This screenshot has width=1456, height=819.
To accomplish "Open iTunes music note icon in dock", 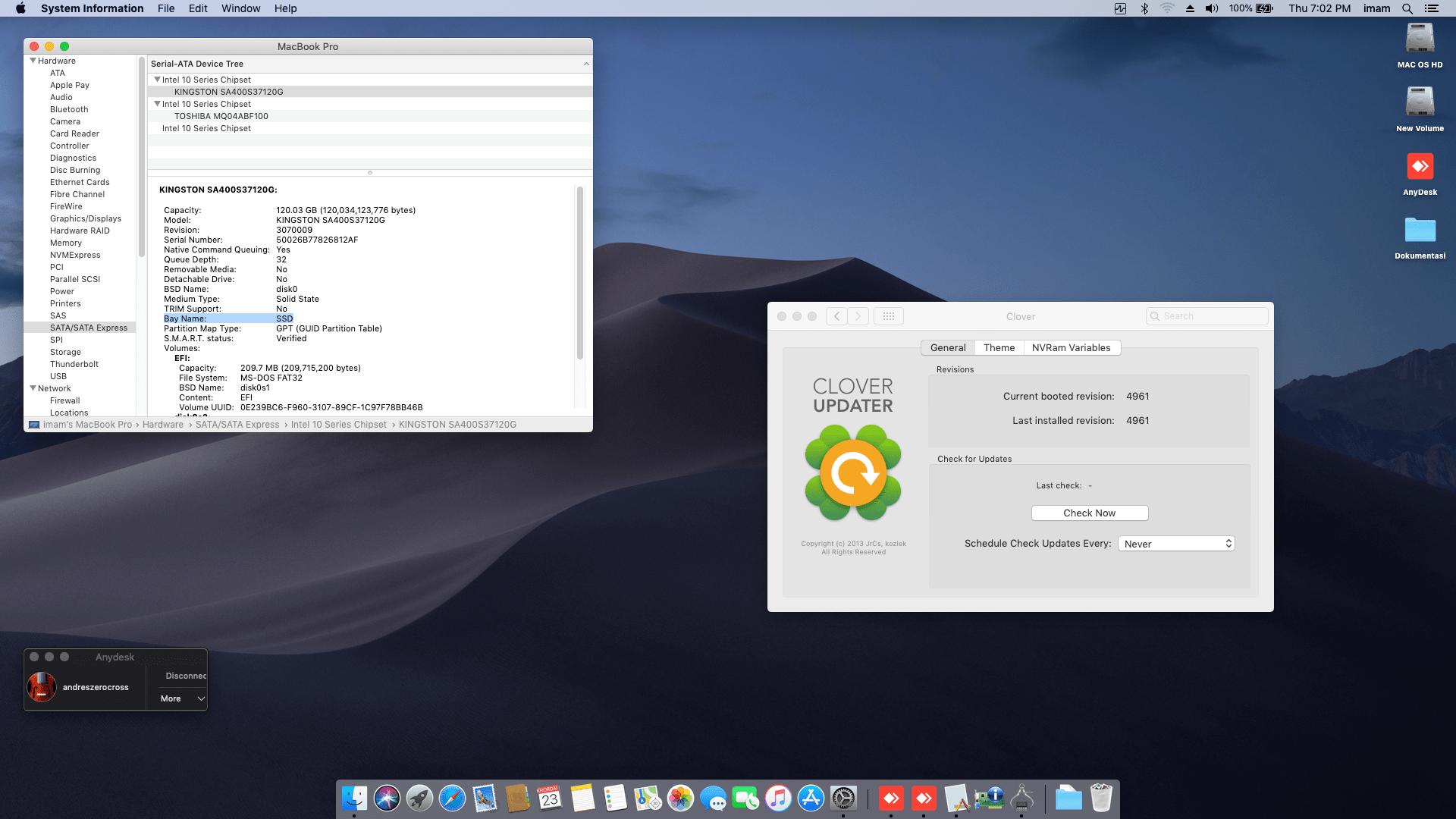I will click(778, 798).
